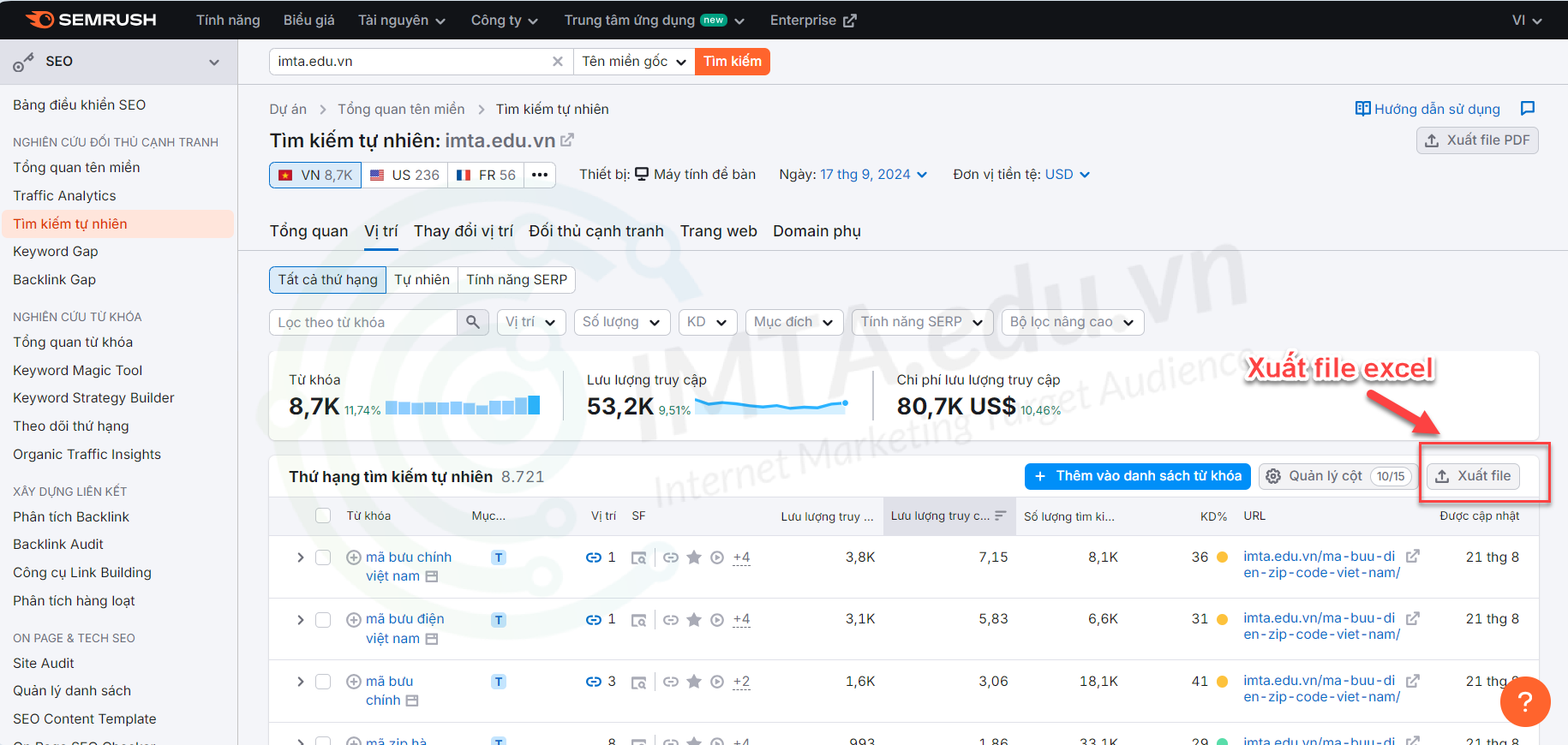Click the blue link icon at position 3
The image size is (1568, 745).
(x=593, y=682)
